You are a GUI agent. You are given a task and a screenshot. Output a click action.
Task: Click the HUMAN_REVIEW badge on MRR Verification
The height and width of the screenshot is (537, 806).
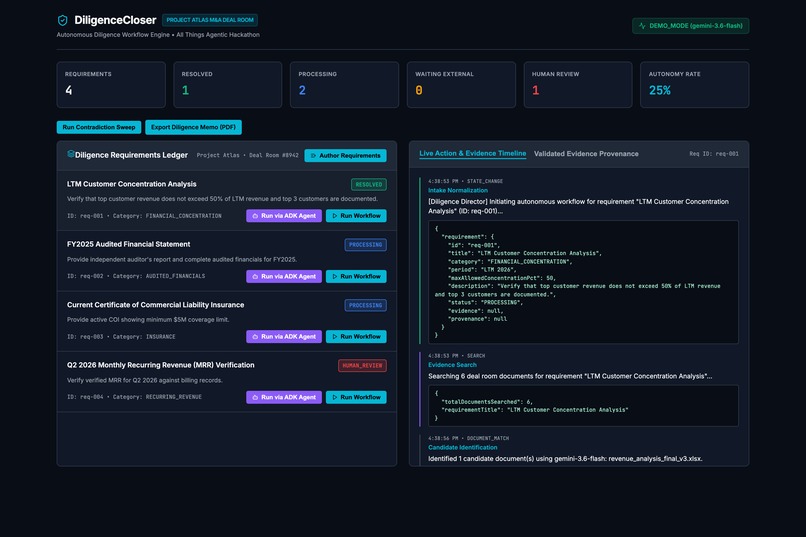[x=362, y=365]
